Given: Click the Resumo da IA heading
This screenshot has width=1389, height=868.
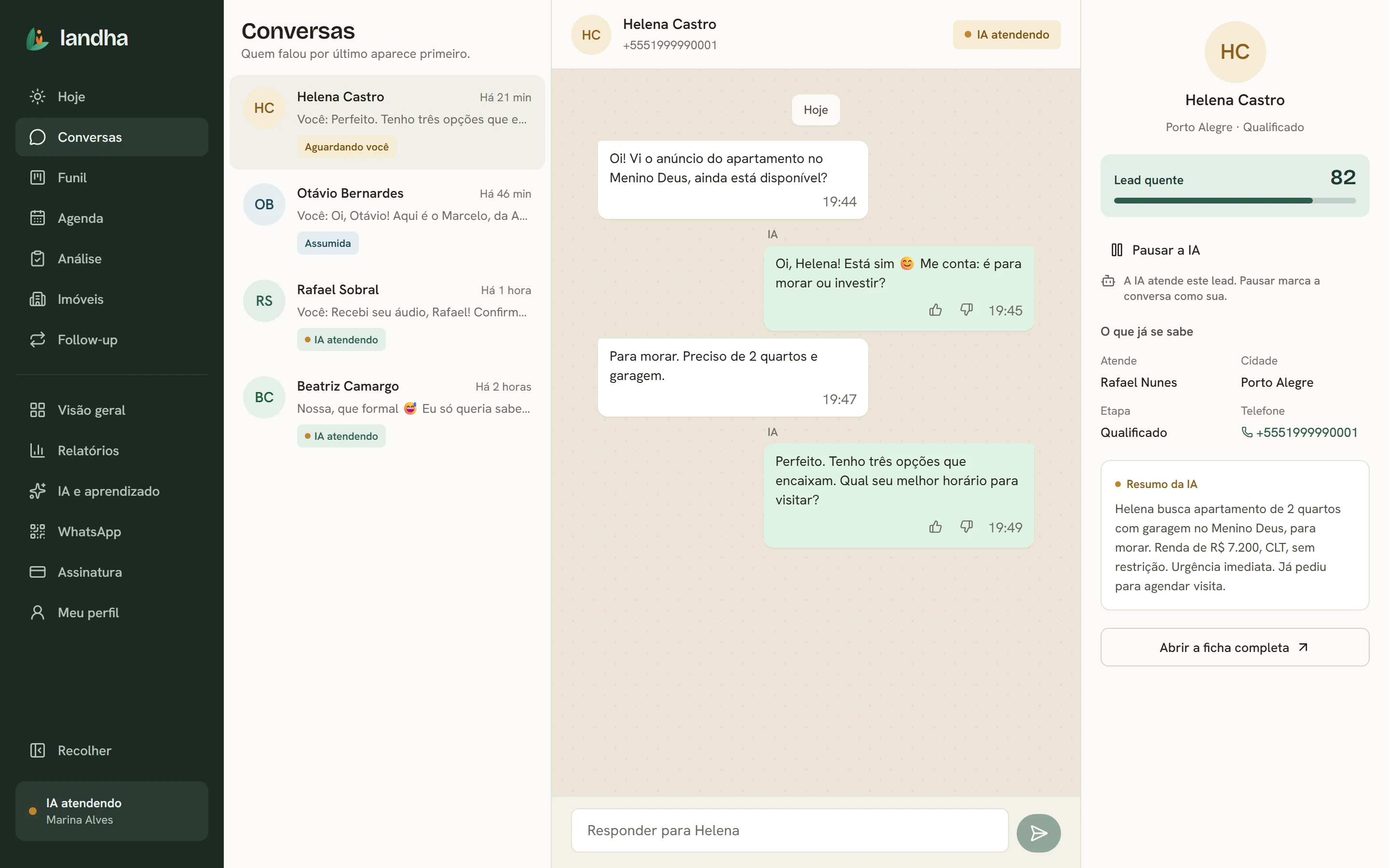Looking at the screenshot, I should [1162, 484].
